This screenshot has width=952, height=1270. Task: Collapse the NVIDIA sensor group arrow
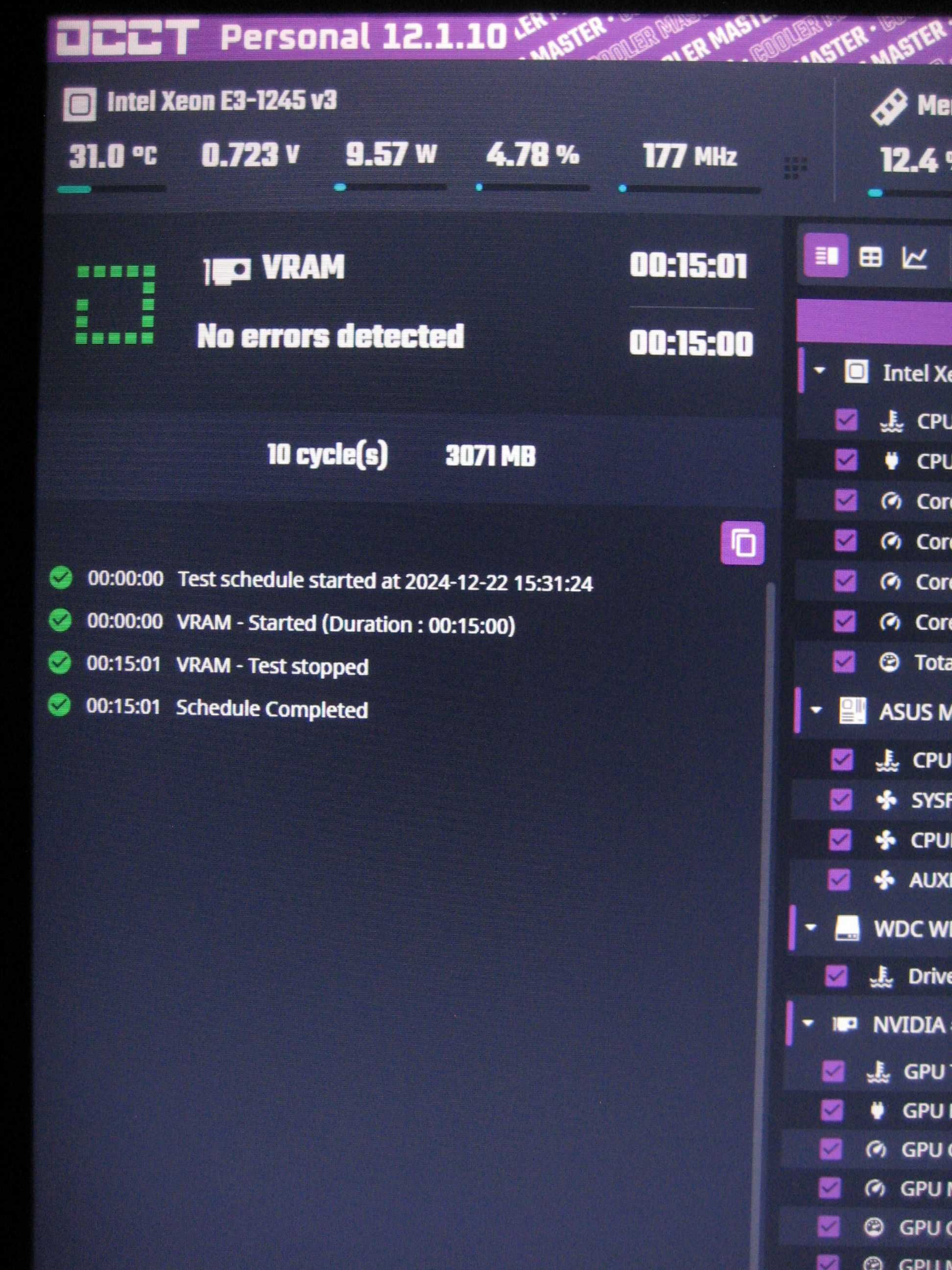[808, 1023]
